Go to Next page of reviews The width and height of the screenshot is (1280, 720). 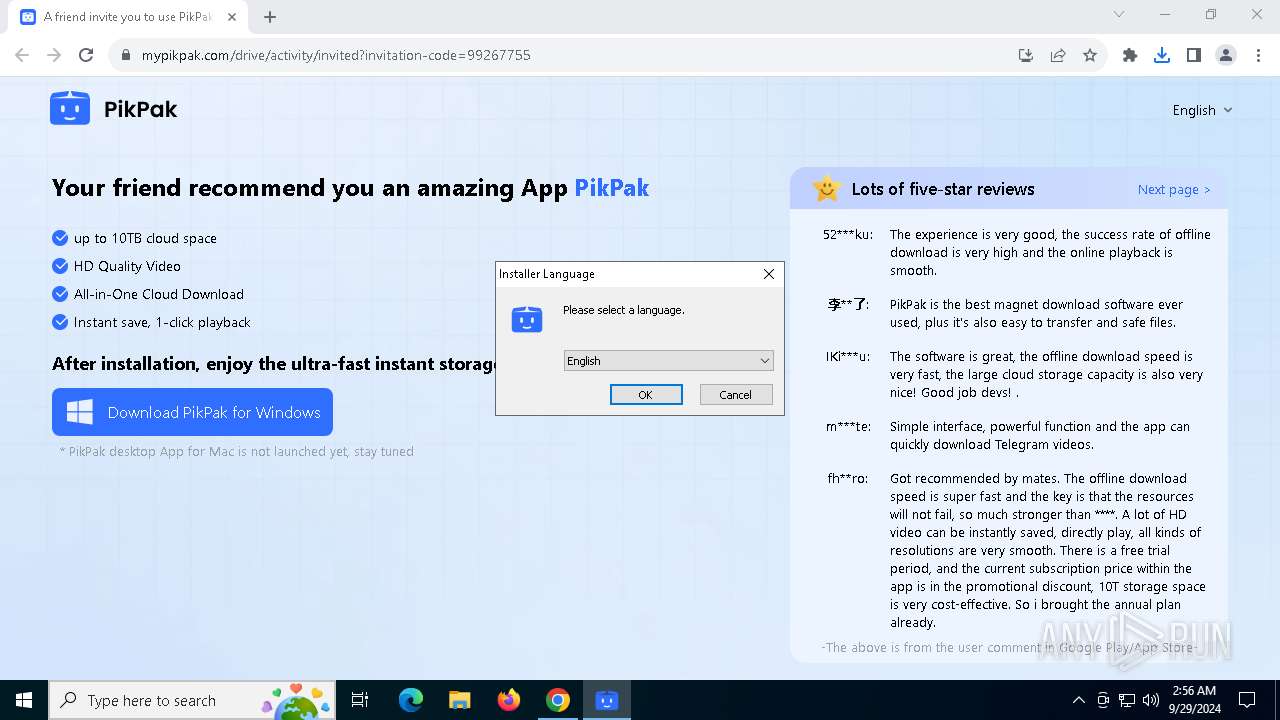1174,189
